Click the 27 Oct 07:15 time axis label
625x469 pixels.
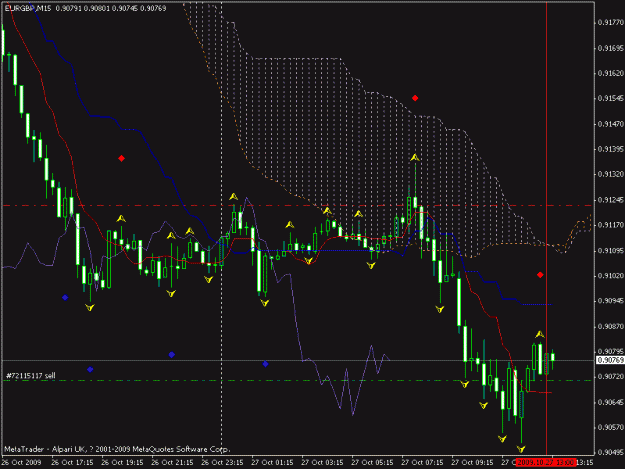(423, 463)
